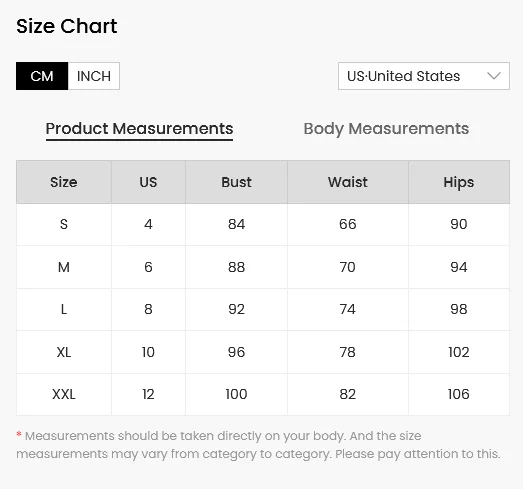Select the Product Measurements tab
523x489 pixels.
coord(139,129)
